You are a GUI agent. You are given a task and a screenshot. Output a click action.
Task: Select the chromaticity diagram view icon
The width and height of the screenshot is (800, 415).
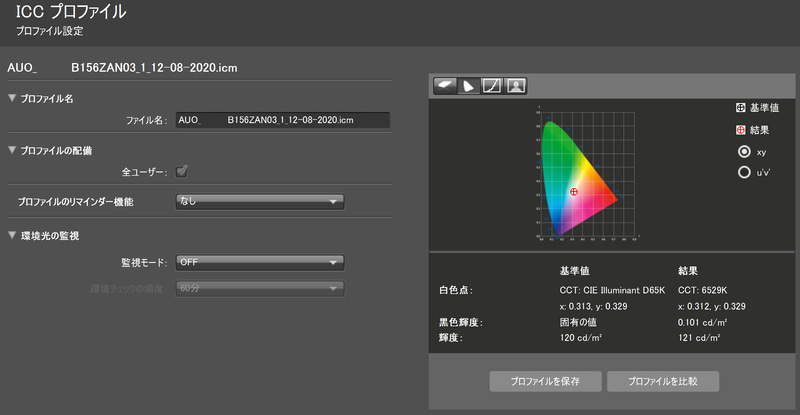click(x=468, y=86)
